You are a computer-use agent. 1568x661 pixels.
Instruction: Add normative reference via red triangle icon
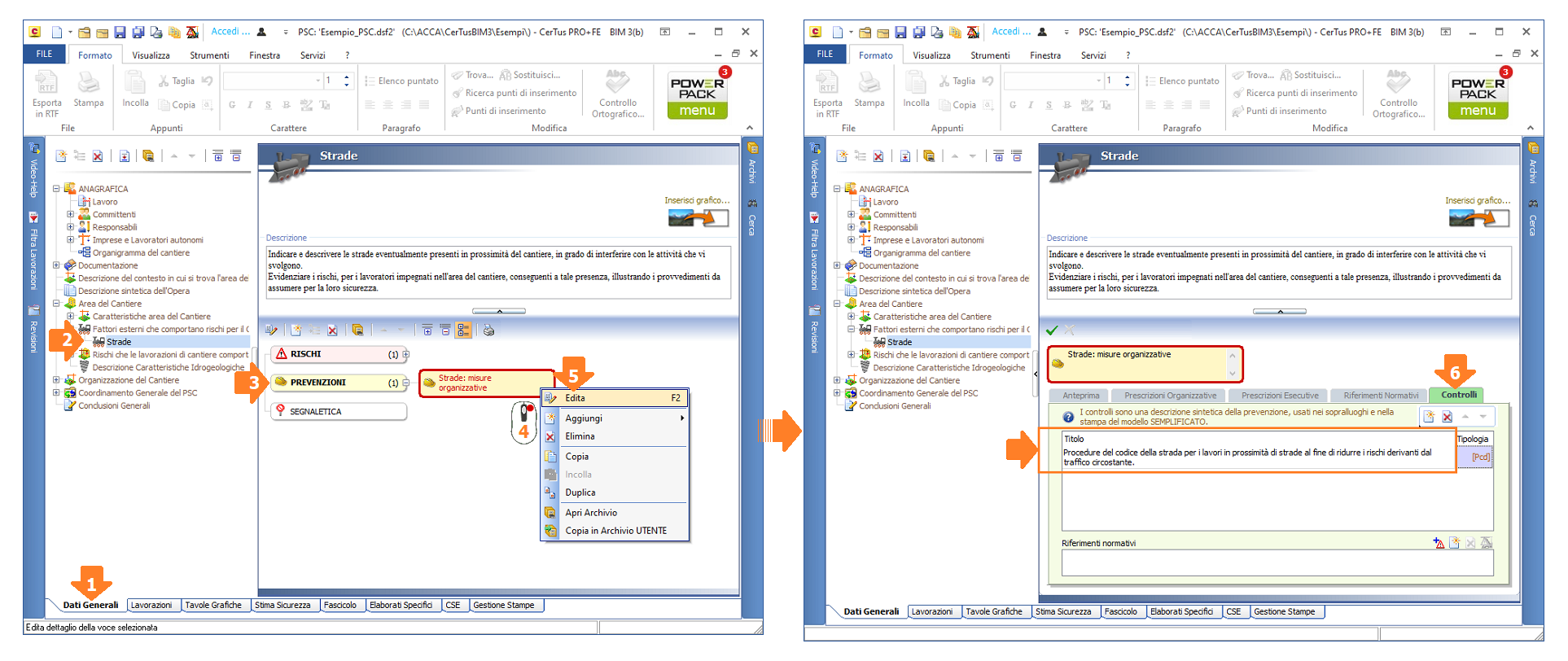coord(1439,543)
